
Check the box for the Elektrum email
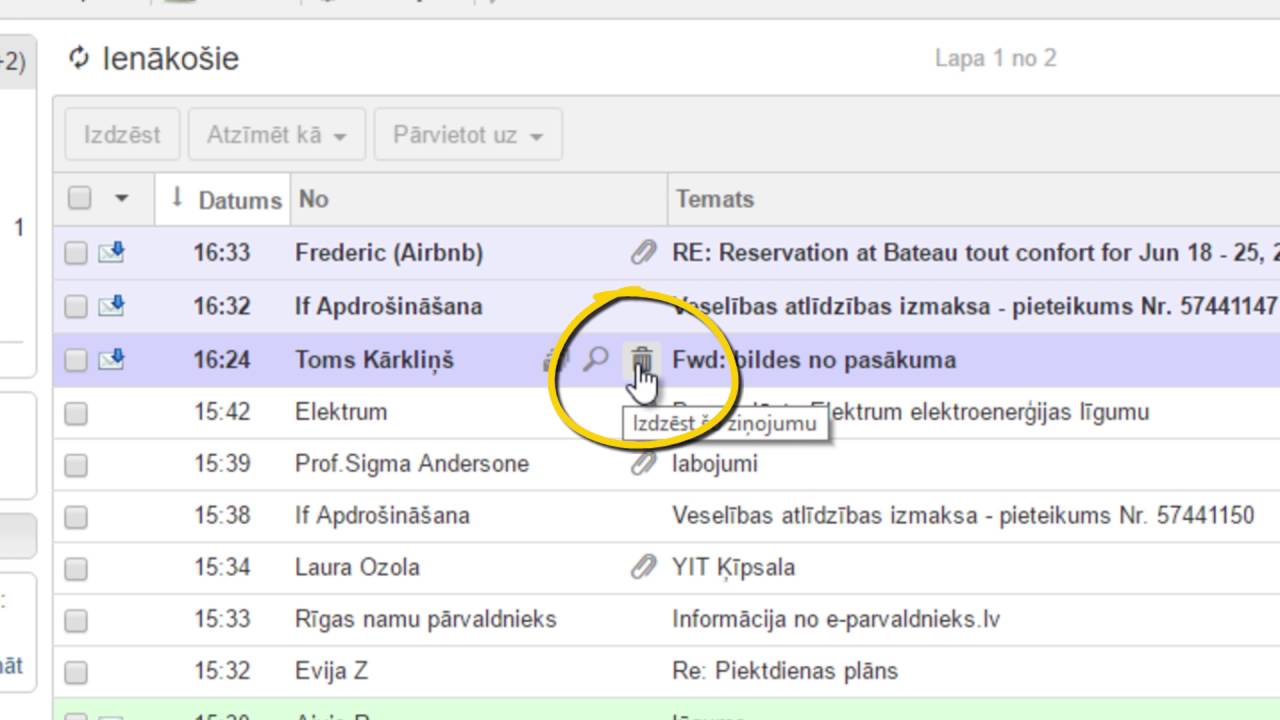click(x=76, y=413)
